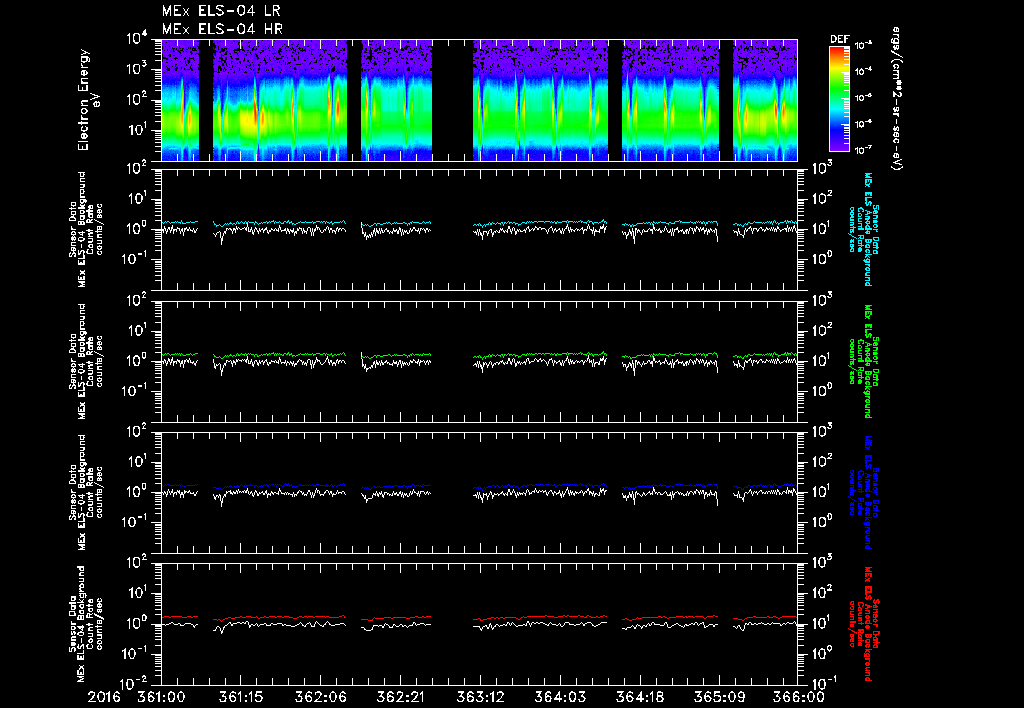Click the "366:00" time tick label
Screen dimensions: 1024x708
799,697
